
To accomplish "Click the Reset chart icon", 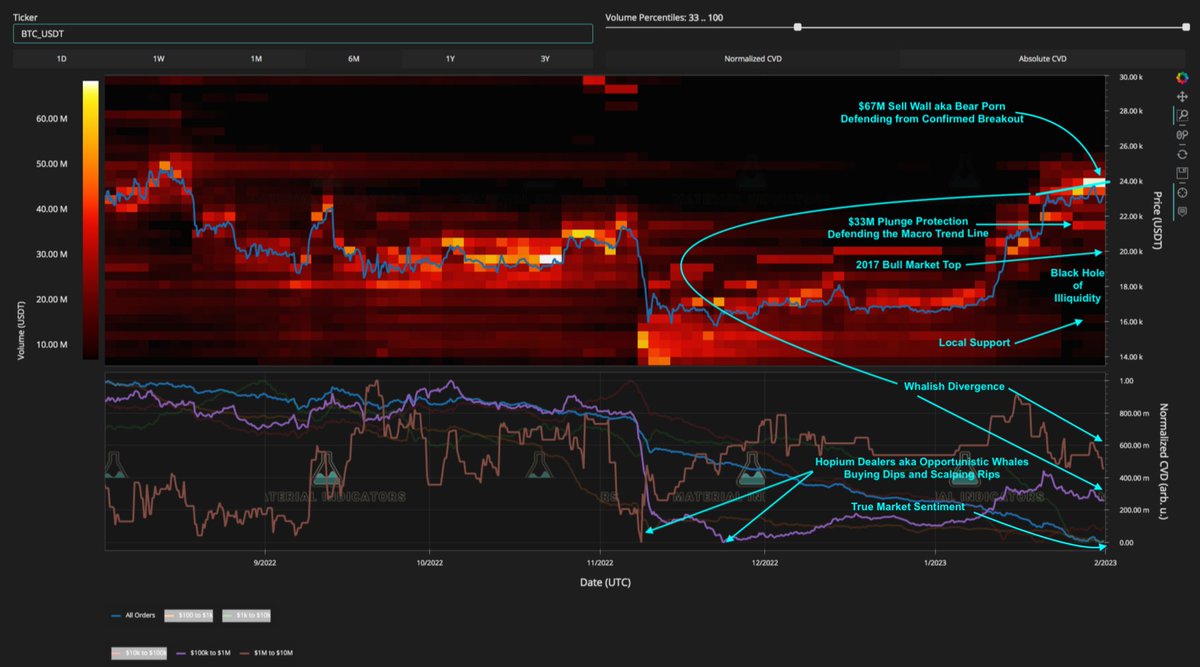I will point(1182,154).
